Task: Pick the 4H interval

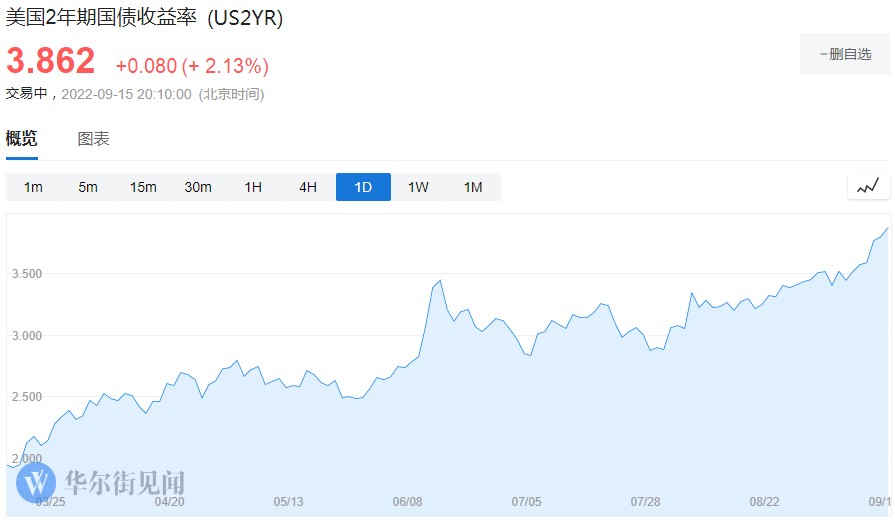Action: [308, 187]
